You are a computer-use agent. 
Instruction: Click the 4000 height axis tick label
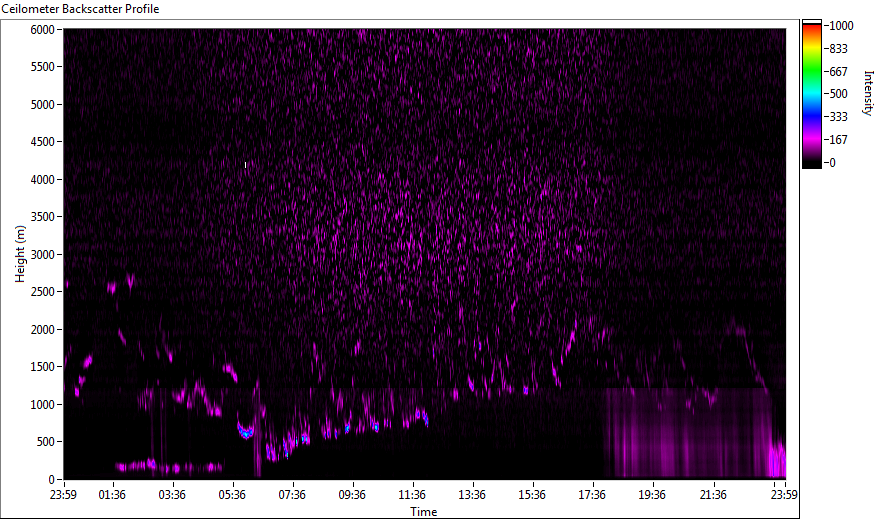(43, 180)
